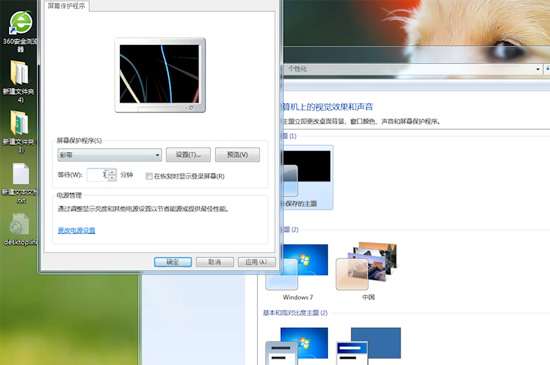Select the Windows 7 Basic theme thumbnail
The image size is (550, 365).
click(x=297, y=346)
